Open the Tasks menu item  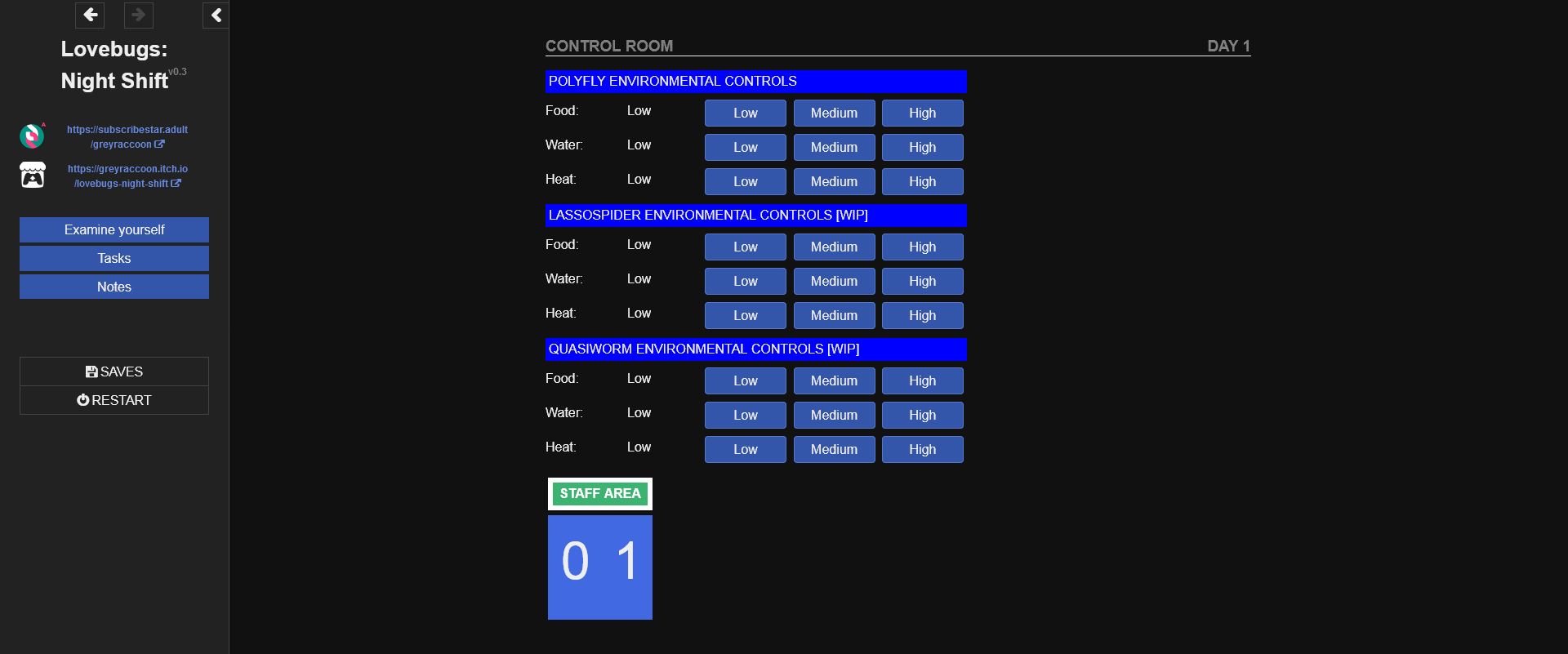click(114, 258)
